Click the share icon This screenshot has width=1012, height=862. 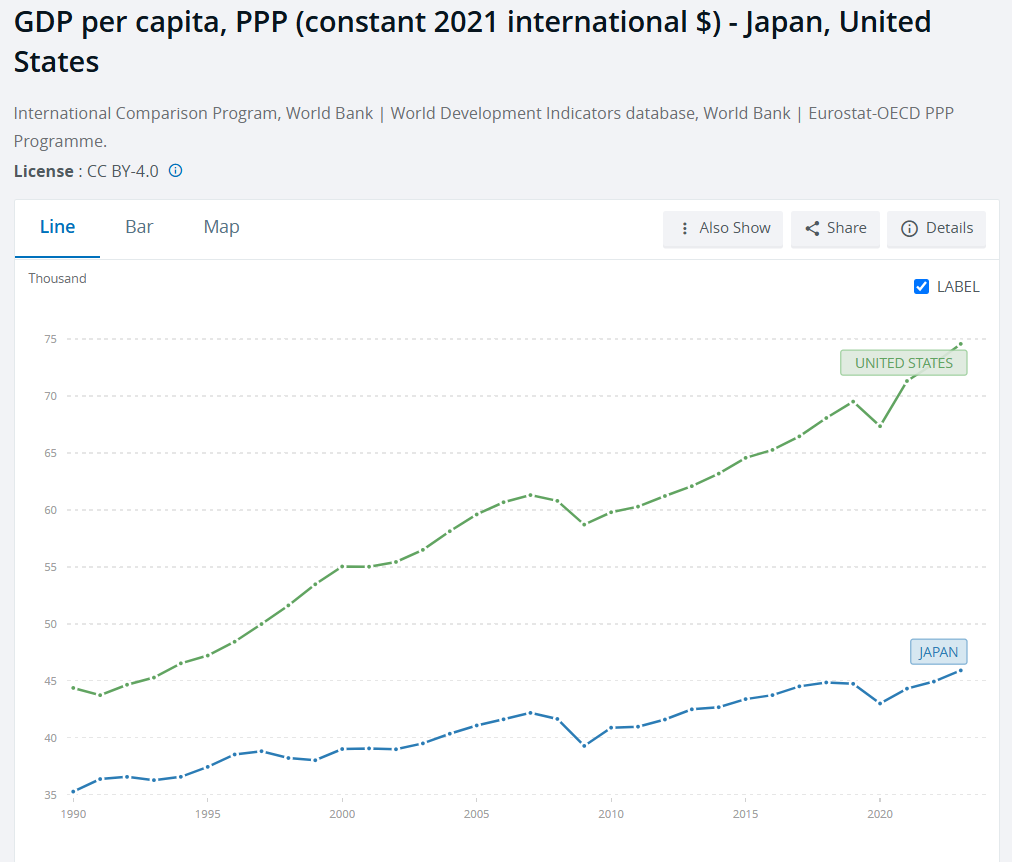coord(812,228)
